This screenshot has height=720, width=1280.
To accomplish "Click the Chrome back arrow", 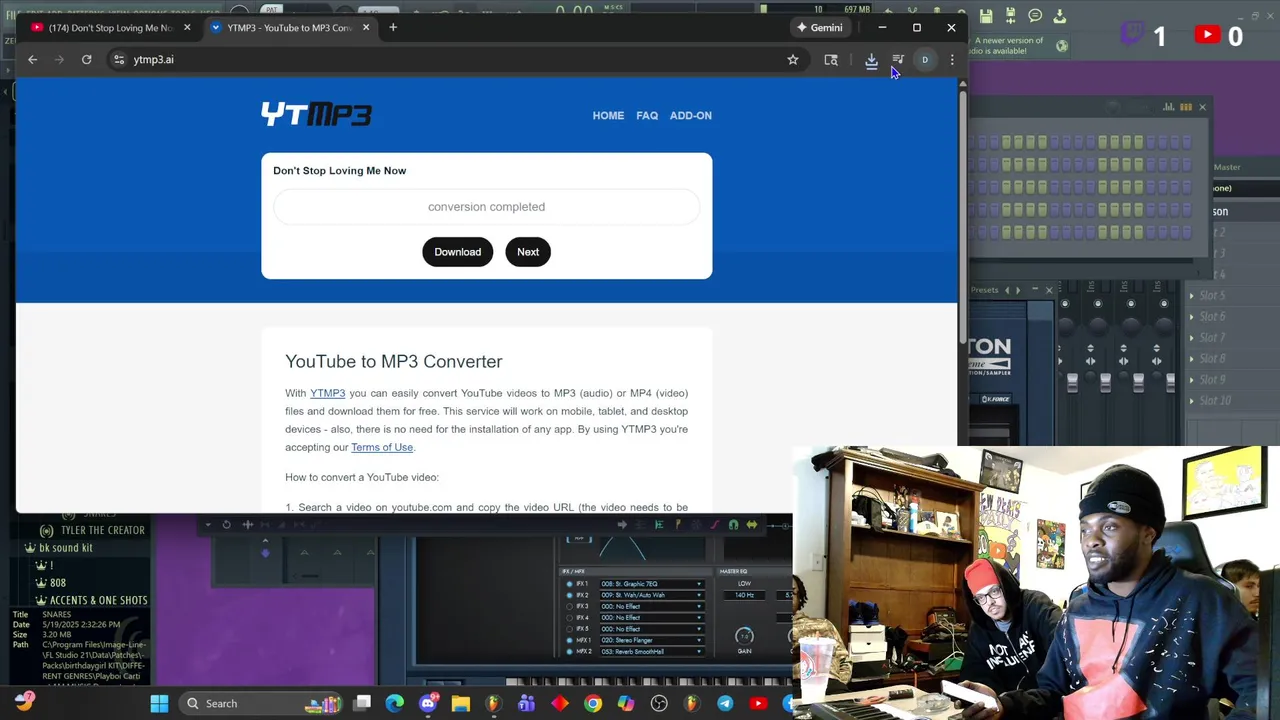I will 32,60.
